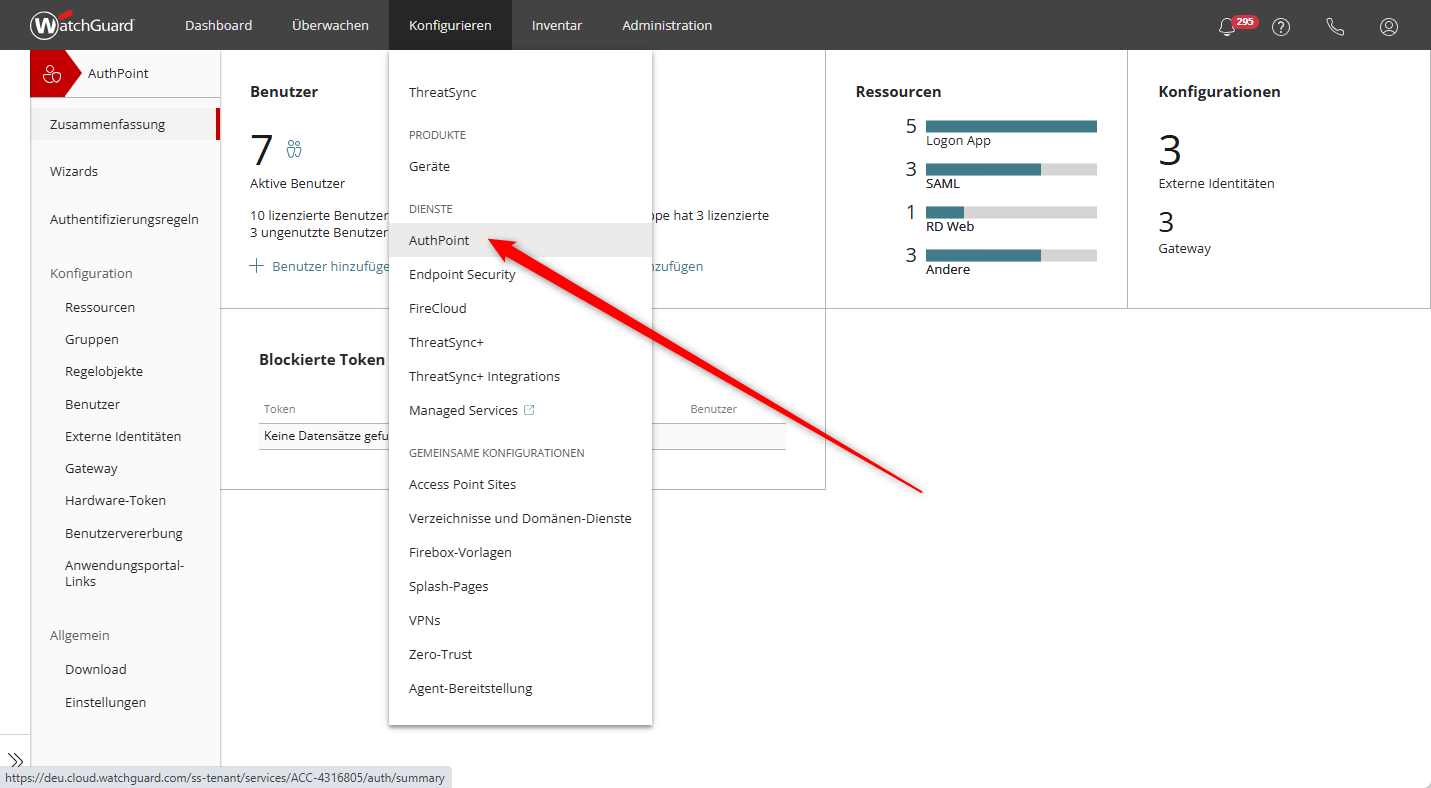Click the Logon App resource bar
1431x788 pixels.
pos(1011,126)
